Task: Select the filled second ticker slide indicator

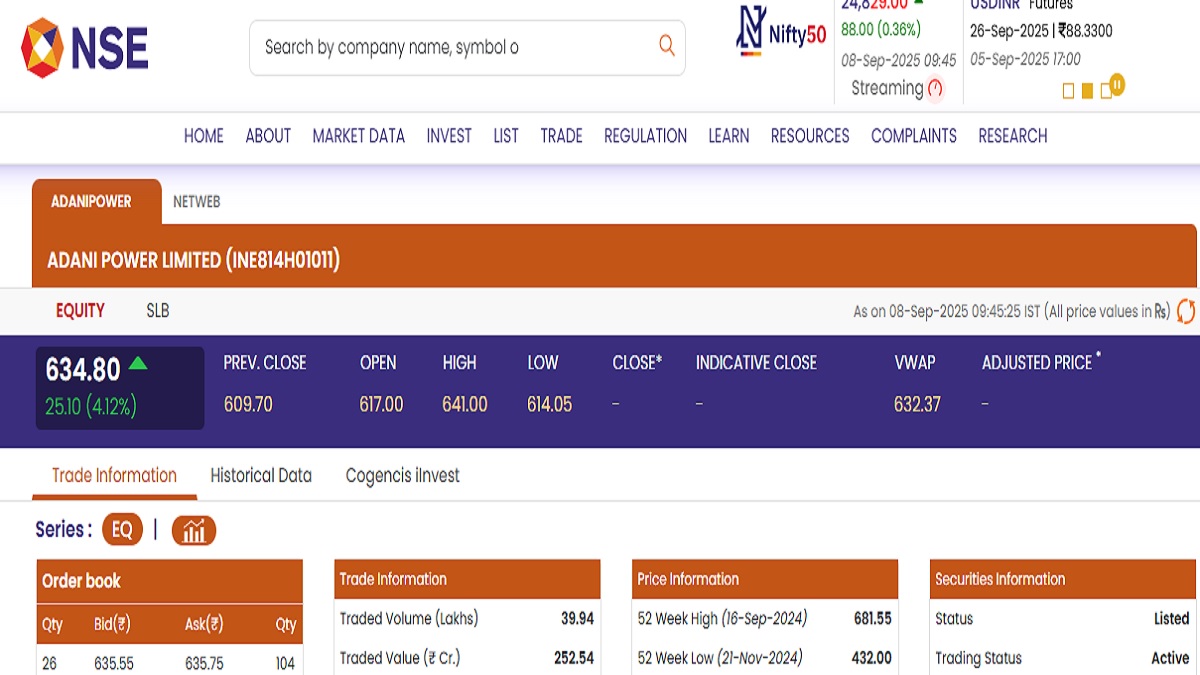Action: [1087, 91]
